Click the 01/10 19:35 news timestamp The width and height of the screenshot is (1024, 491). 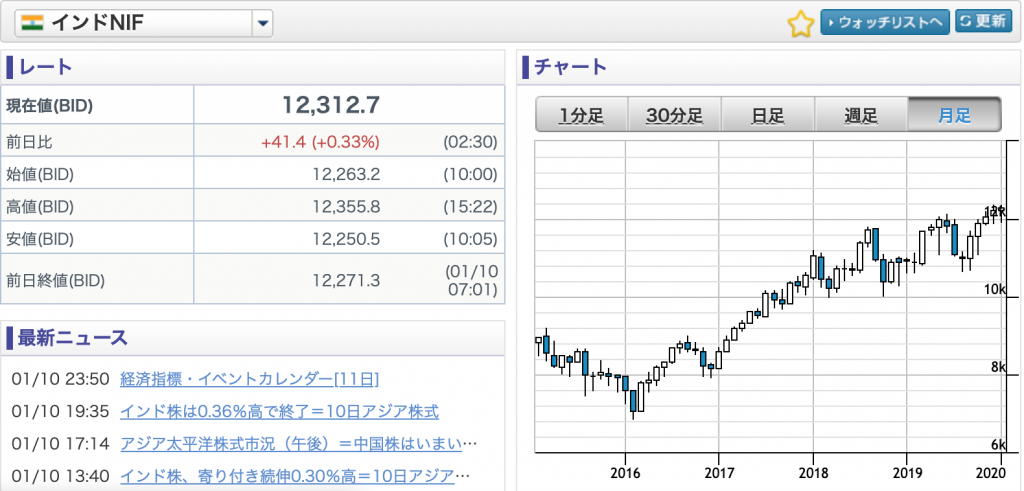click(60, 411)
